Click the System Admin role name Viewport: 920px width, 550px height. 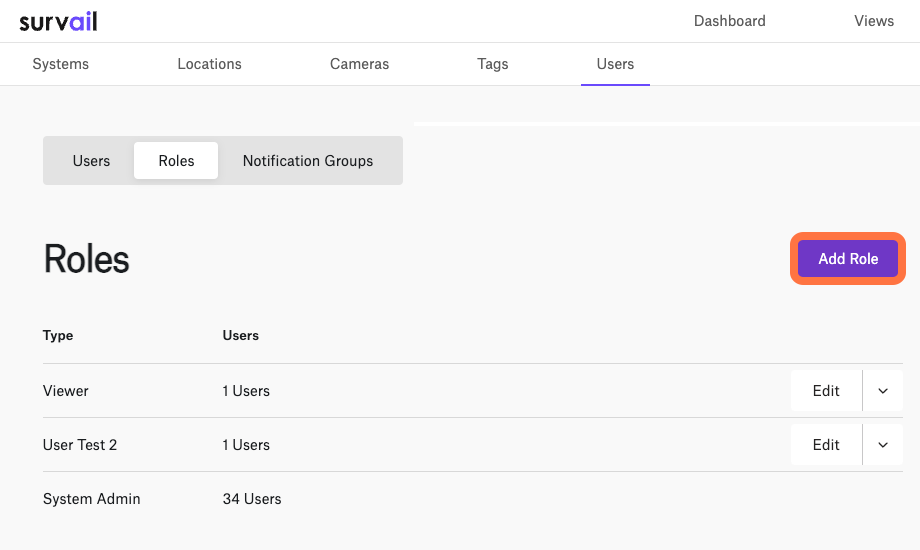tap(92, 499)
